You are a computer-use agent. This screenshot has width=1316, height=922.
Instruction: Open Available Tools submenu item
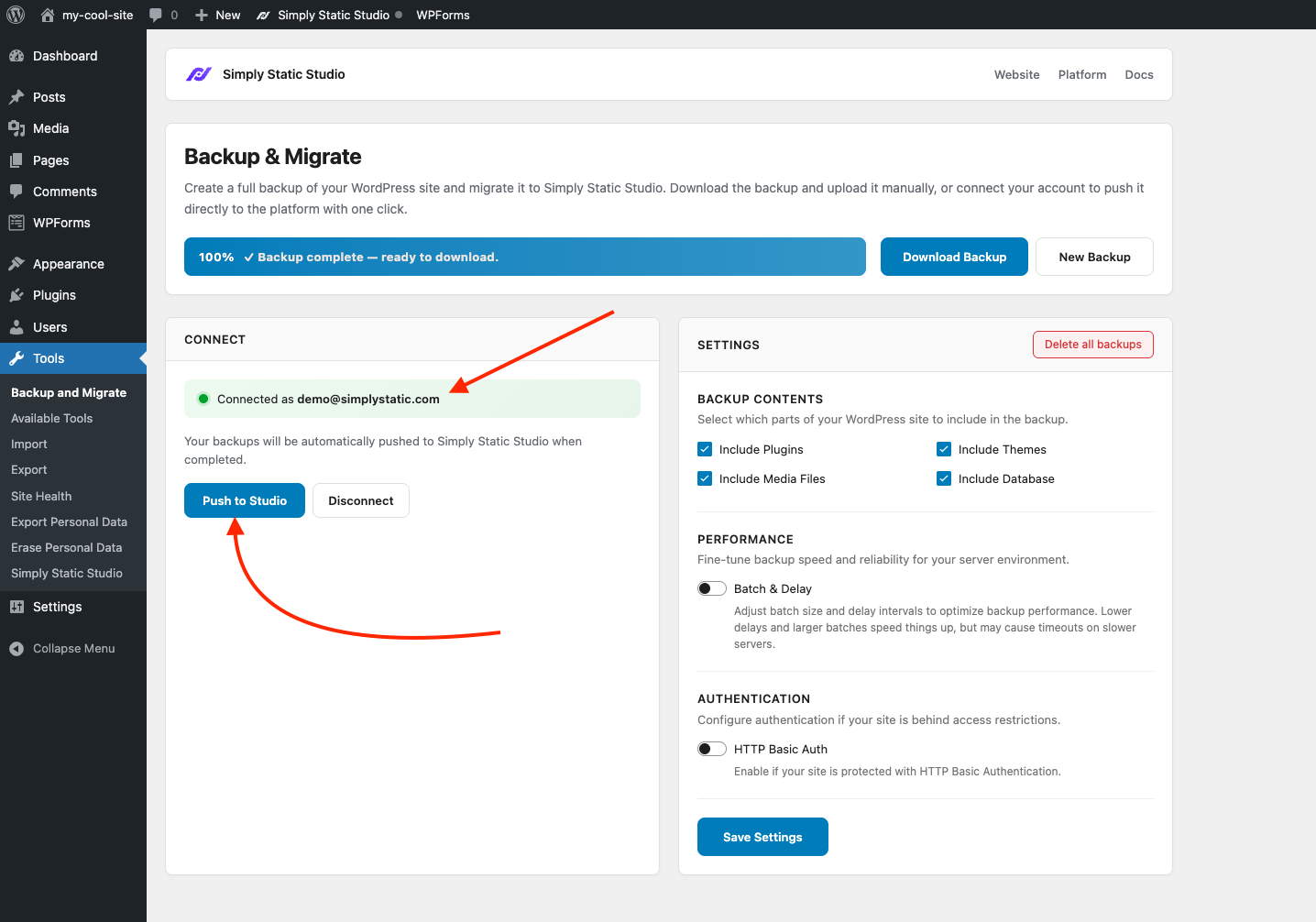(x=52, y=418)
